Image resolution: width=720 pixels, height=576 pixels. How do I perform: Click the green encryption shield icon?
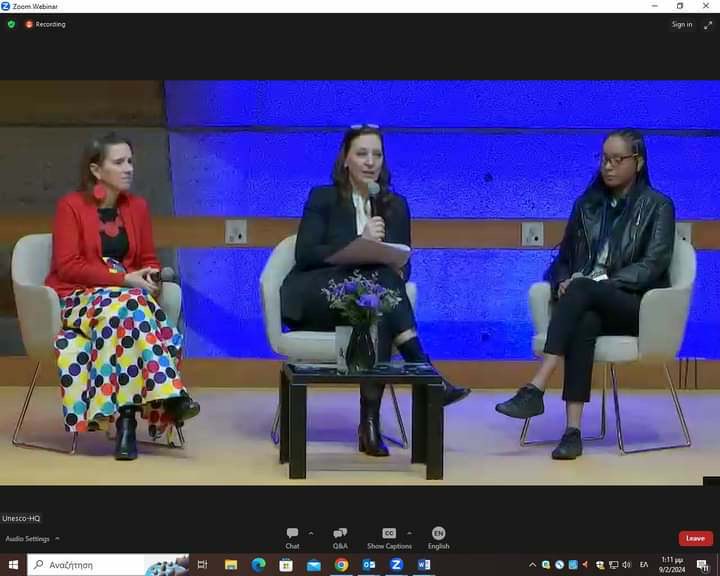[11, 24]
